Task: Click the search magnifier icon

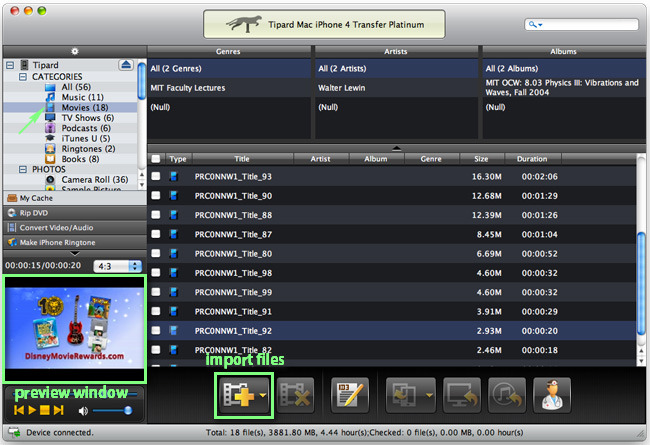Action: pyautogui.click(x=532, y=24)
